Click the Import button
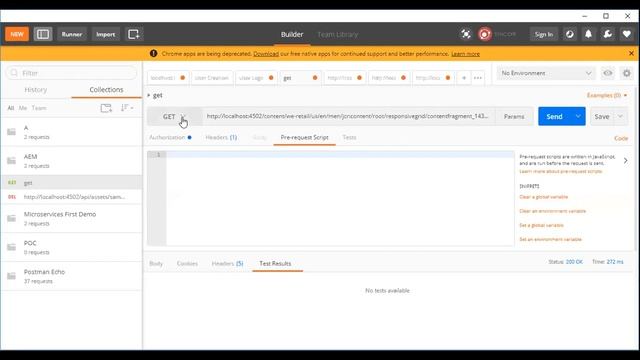 click(x=106, y=34)
